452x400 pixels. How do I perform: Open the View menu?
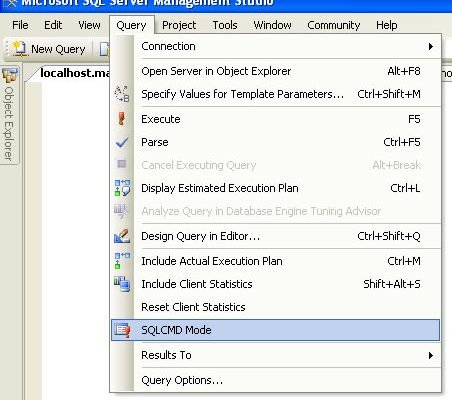point(89,25)
